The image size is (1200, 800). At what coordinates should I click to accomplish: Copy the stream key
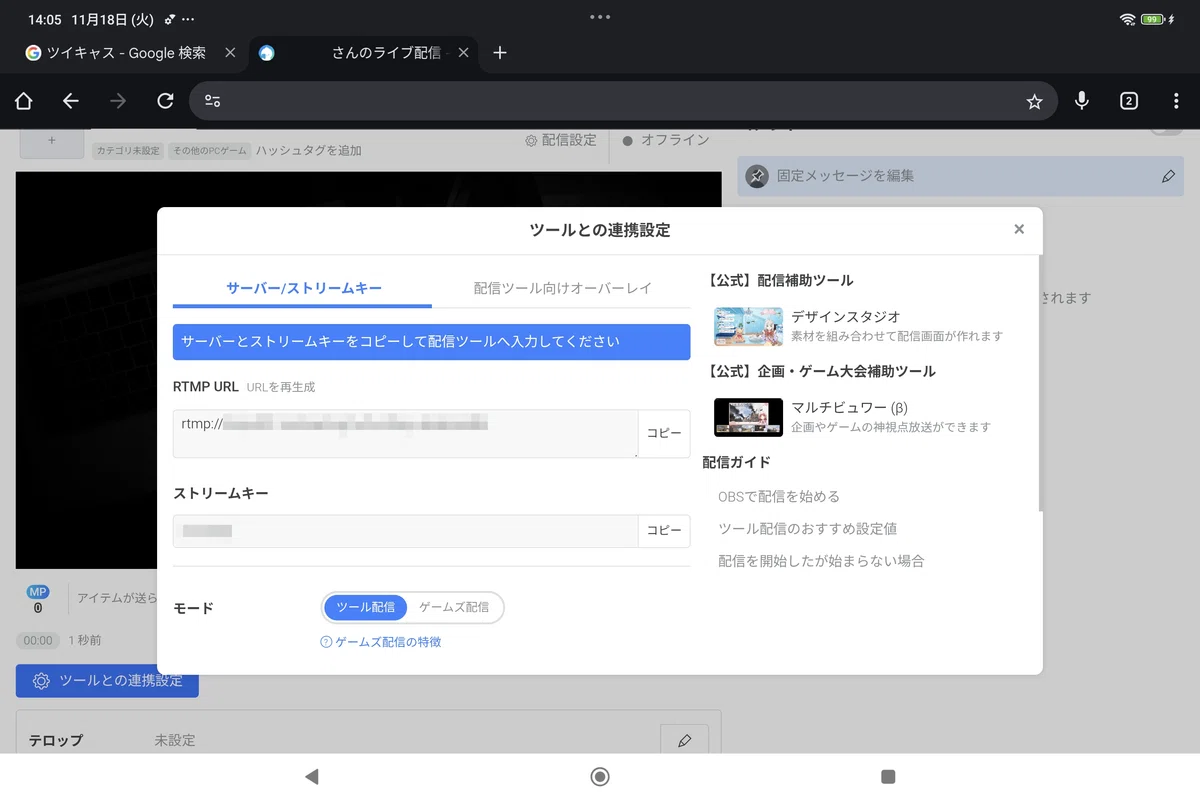coord(664,531)
